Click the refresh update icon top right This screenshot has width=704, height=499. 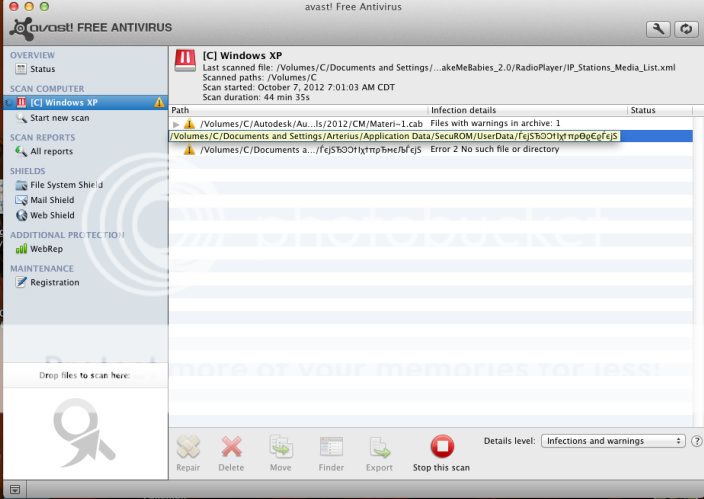[x=686, y=29]
